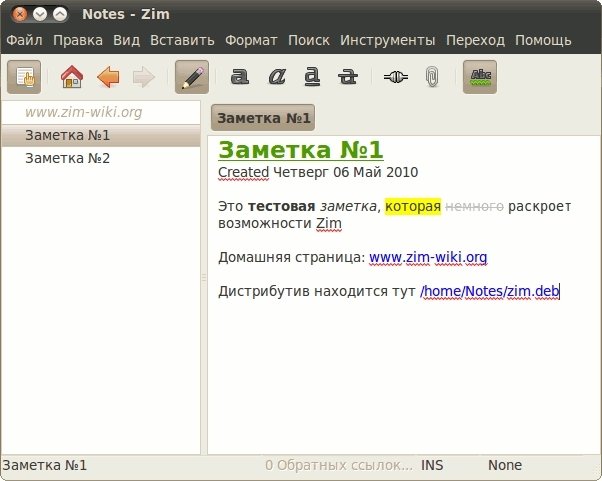Viewport: 602px width, 481px height.
Task: Open the Файл menu
Action: (x=24, y=41)
